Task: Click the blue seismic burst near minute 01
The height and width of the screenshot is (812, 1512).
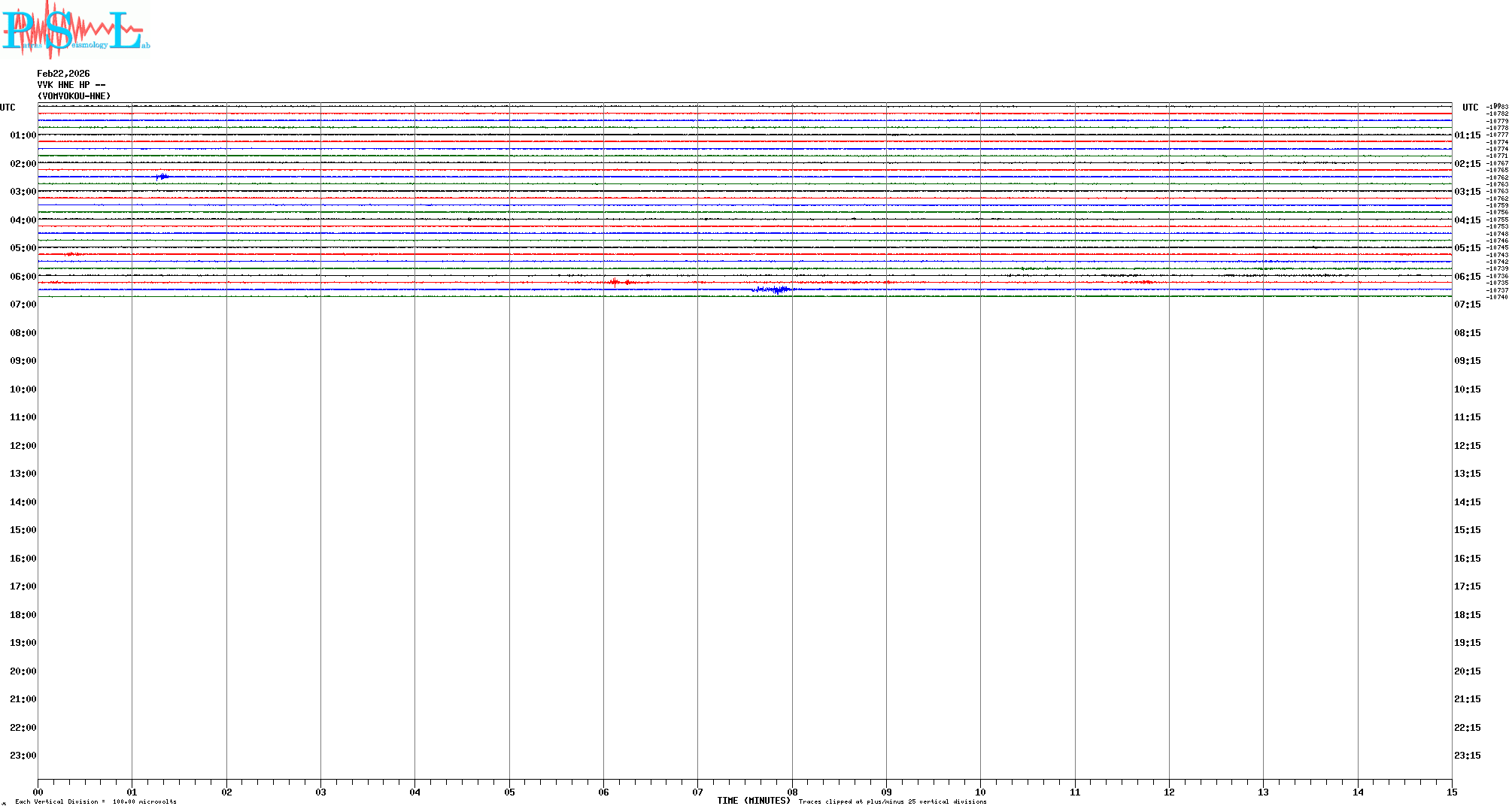Action: click(162, 177)
